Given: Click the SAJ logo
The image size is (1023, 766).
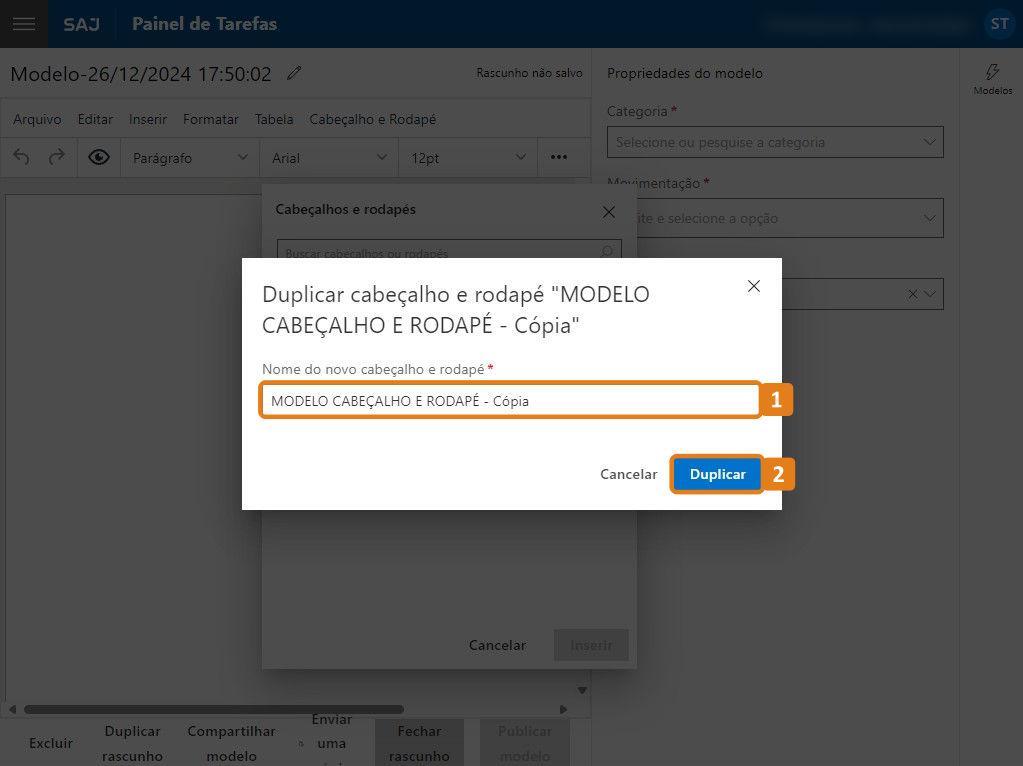Looking at the screenshot, I should point(80,24).
